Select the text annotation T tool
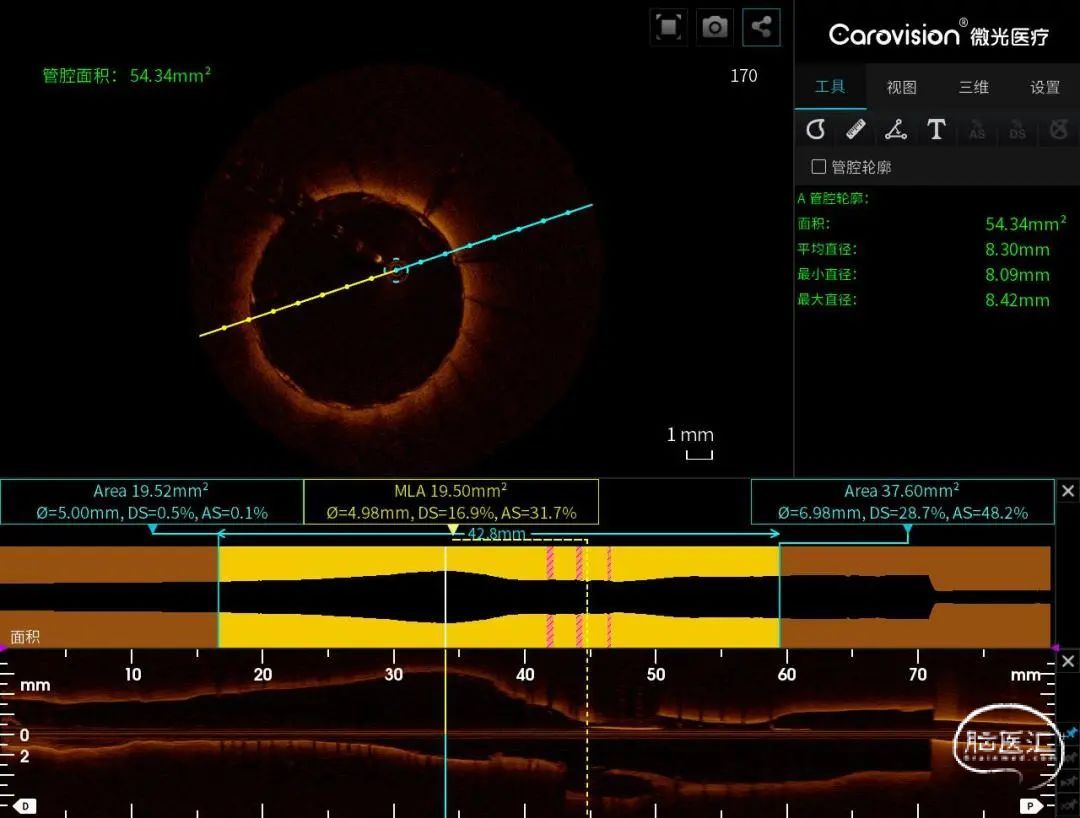Screen dimensions: 1080x818 point(936,129)
